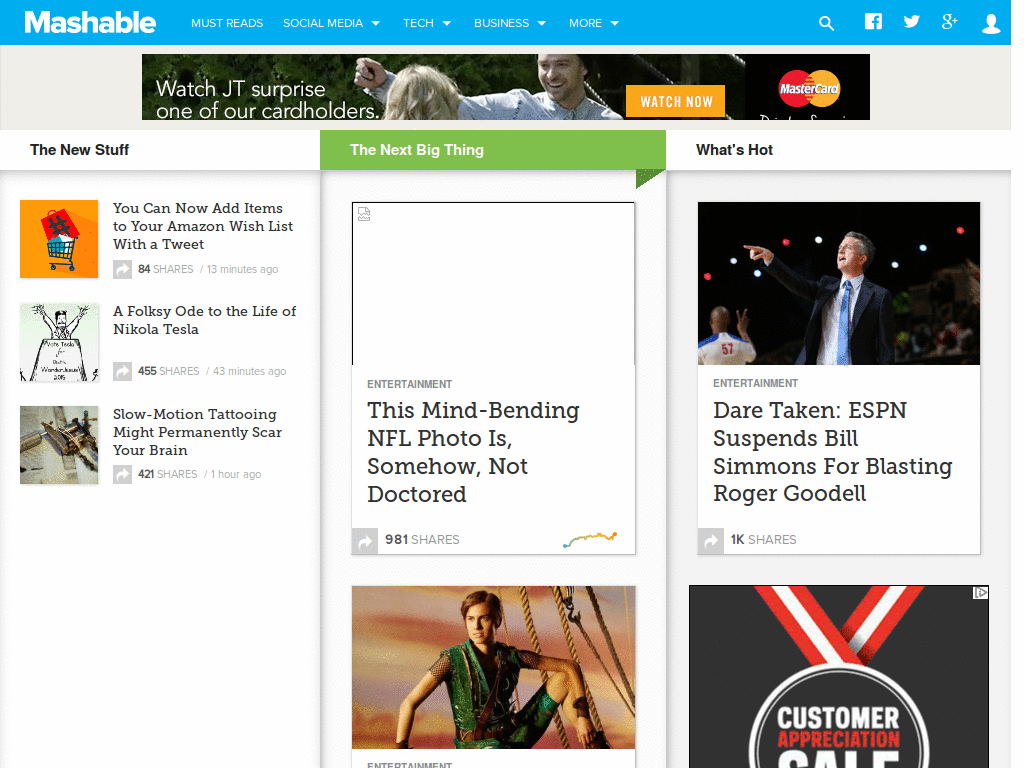
Task: Click '1 hour ago' timestamp
Action: (236, 474)
